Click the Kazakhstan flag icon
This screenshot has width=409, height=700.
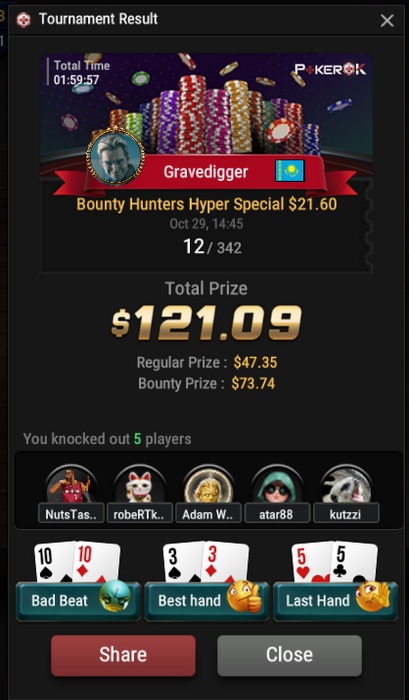point(290,171)
